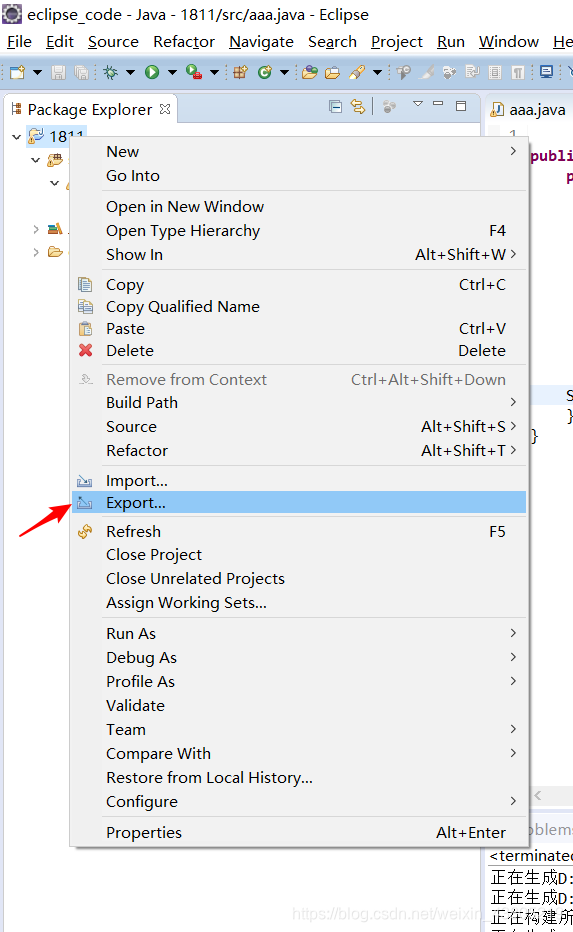Click the green Run button

[x=152, y=73]
